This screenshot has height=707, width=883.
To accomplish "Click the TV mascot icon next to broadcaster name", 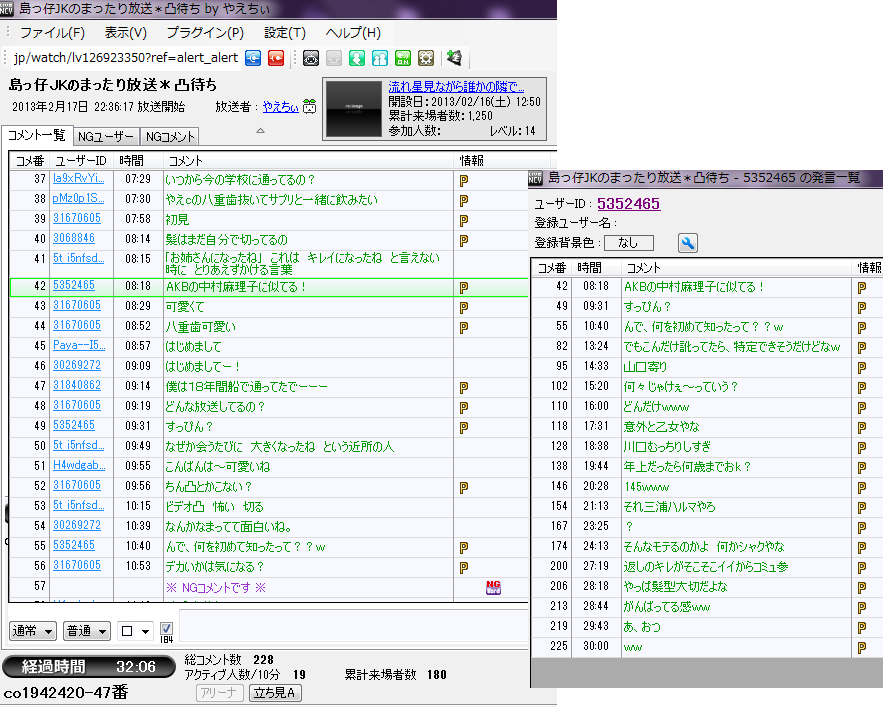I will (310, 106).
